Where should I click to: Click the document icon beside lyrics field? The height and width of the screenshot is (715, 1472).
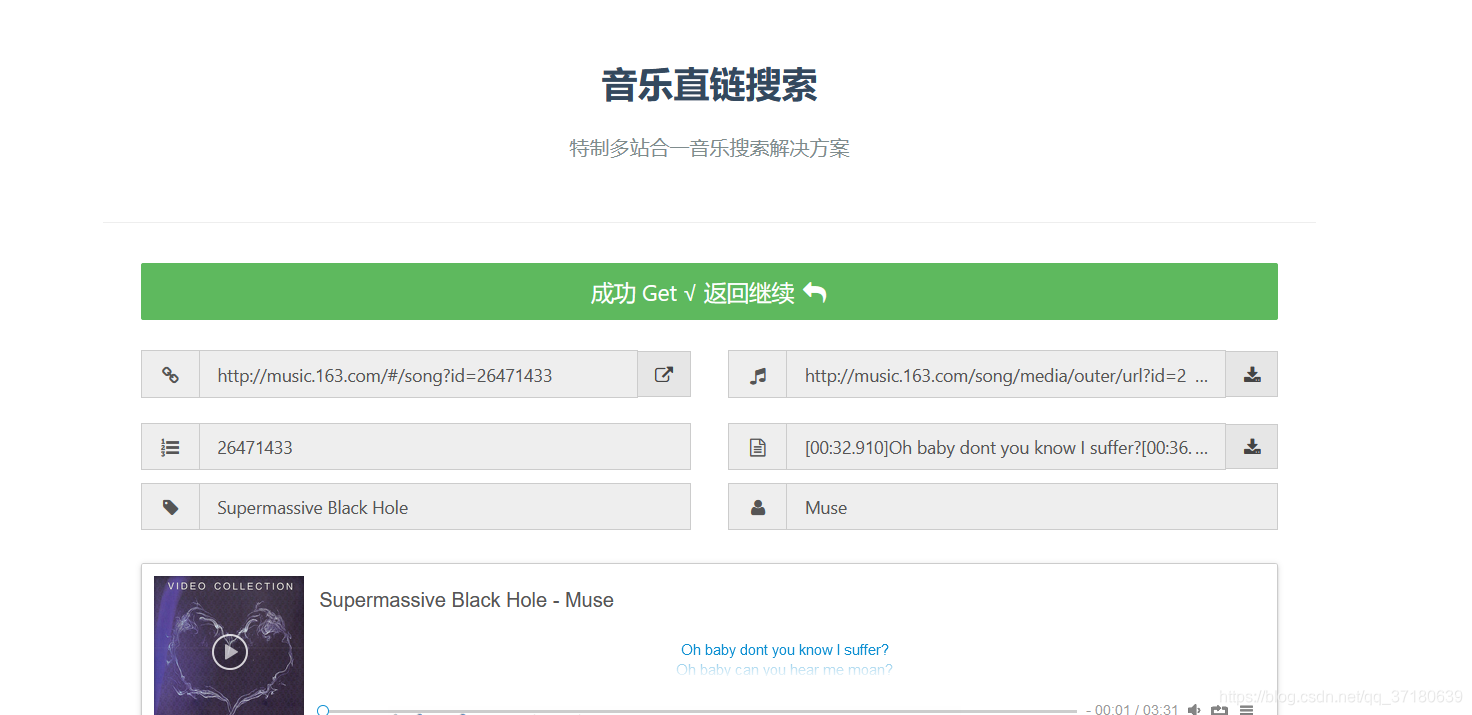pos(757,447)
